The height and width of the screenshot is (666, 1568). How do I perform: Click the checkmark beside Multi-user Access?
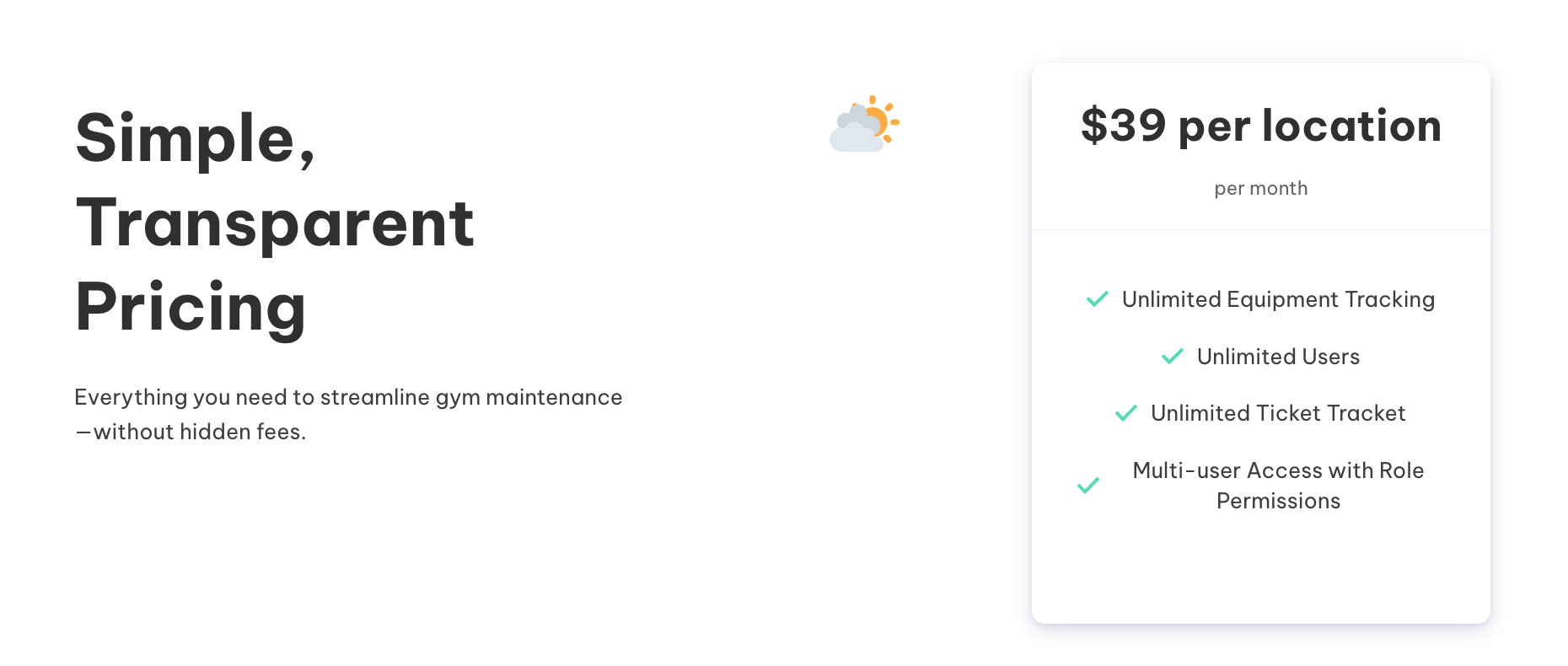click(x=1087, y=486)
